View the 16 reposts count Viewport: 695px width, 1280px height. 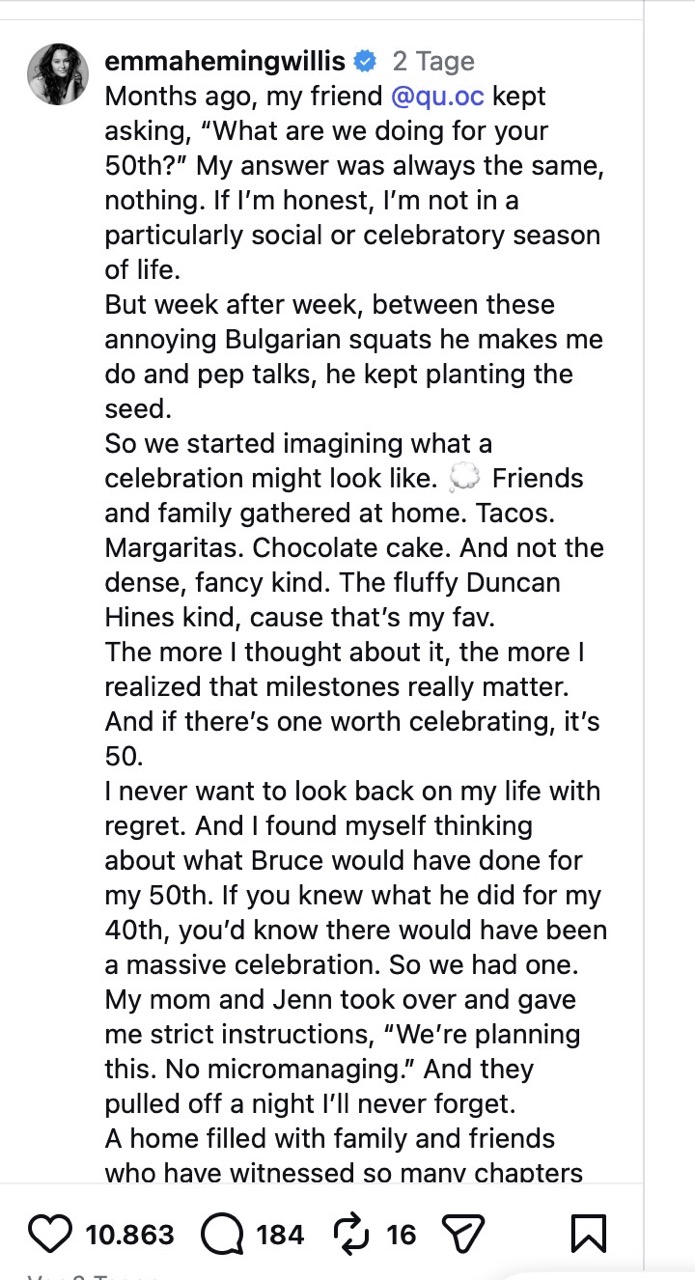(x=401, y=1235)
